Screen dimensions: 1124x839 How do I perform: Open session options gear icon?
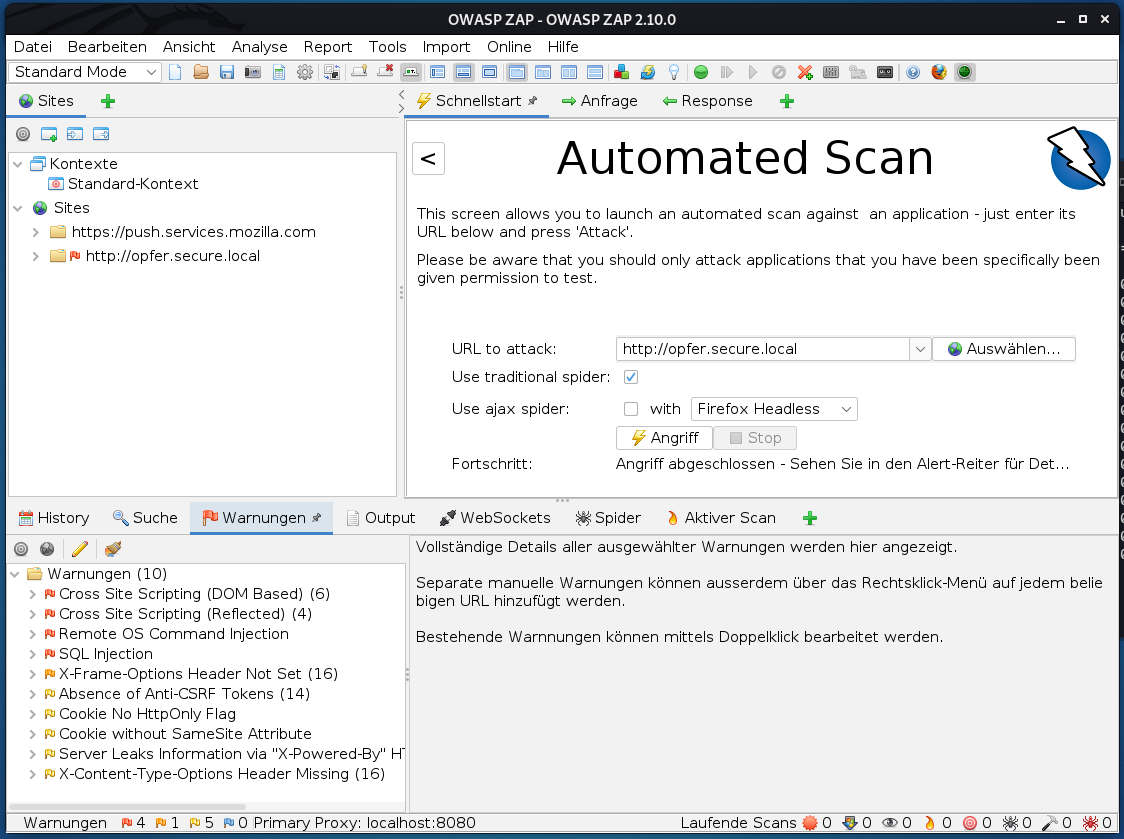click(x=305, y=72)
